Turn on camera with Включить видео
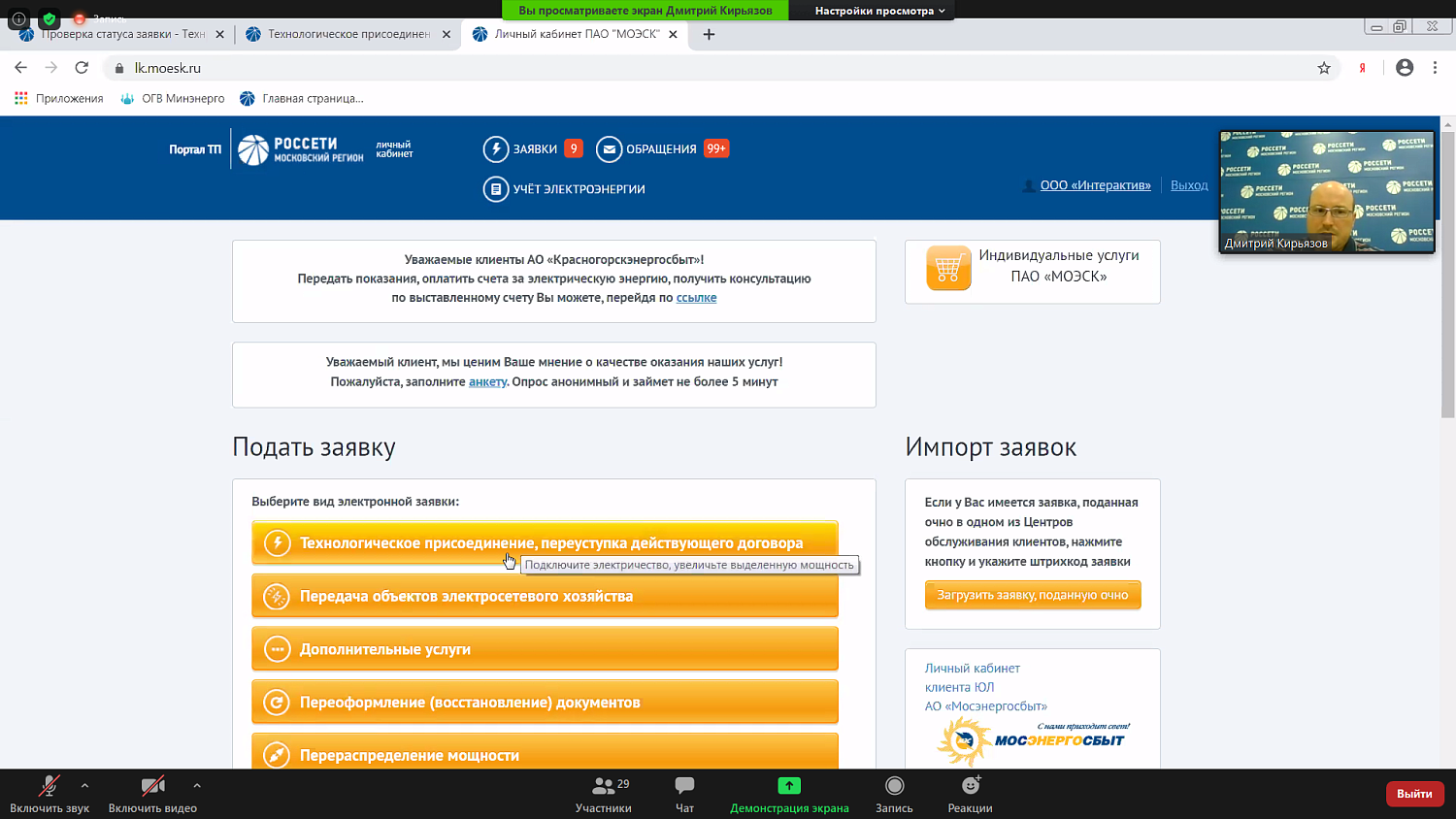 point(152,794)
